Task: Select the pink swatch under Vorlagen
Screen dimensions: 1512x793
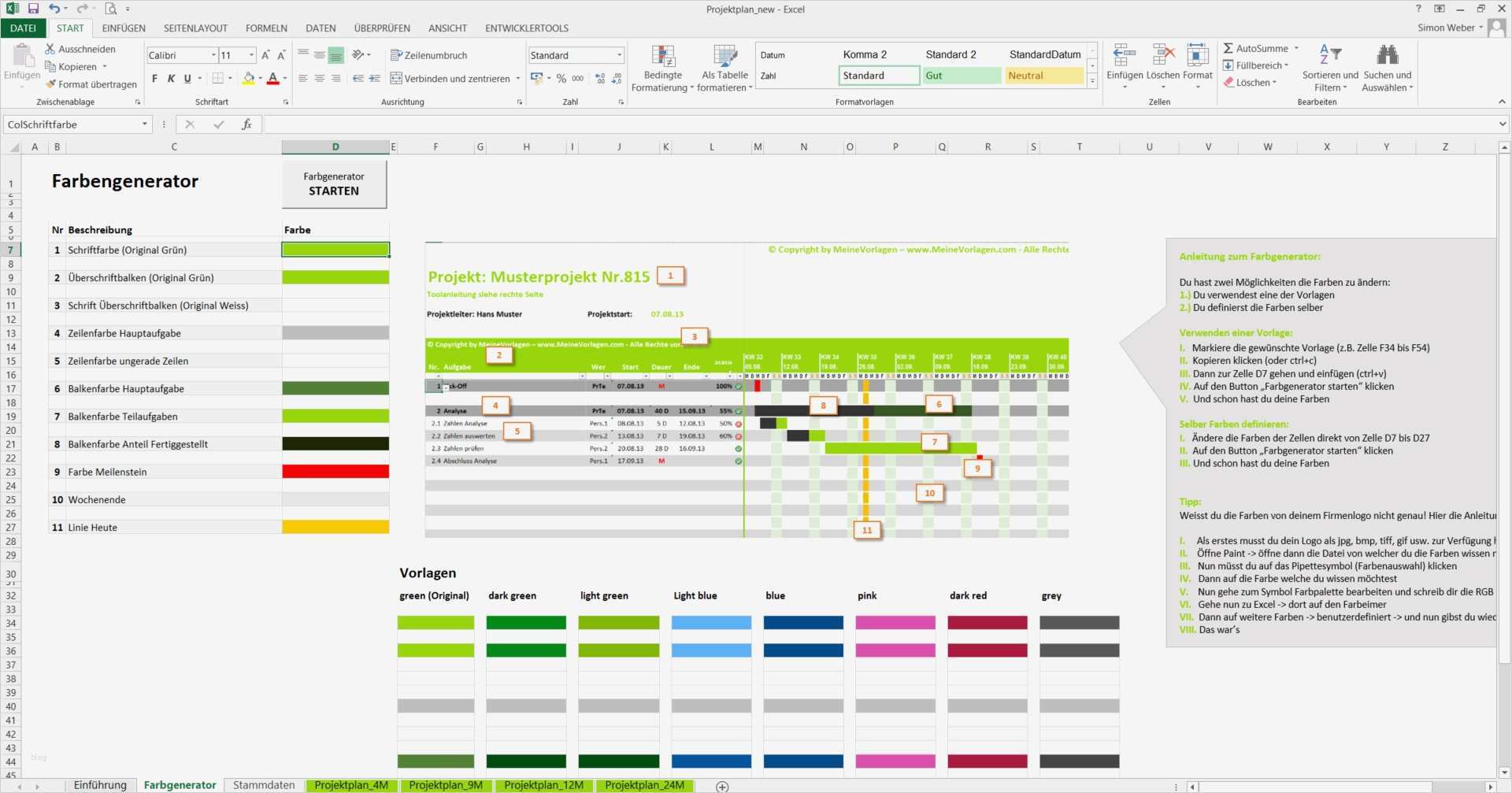Action: click(894, 622)
